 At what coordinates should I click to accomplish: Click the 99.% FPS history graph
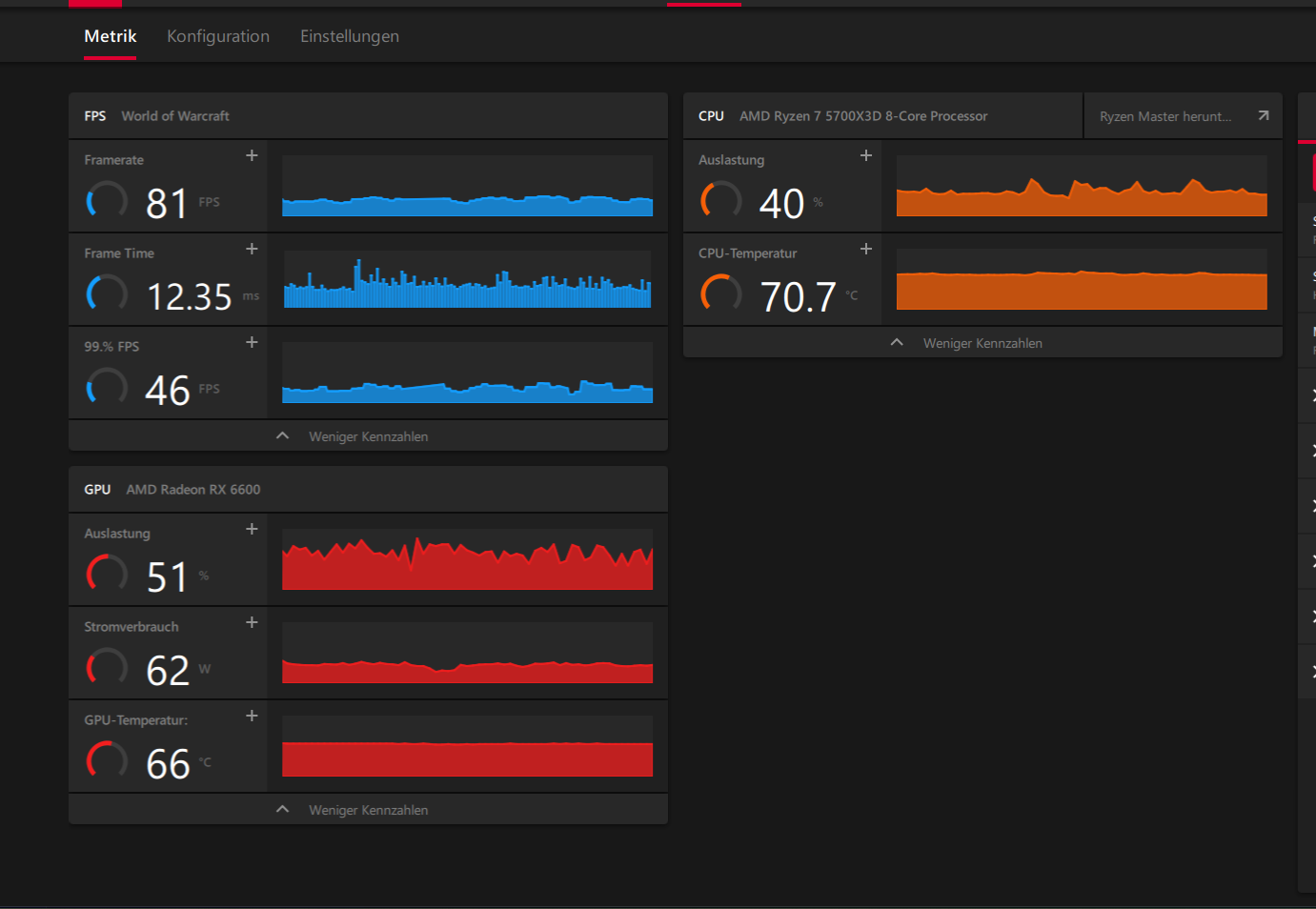click(467, 373)
